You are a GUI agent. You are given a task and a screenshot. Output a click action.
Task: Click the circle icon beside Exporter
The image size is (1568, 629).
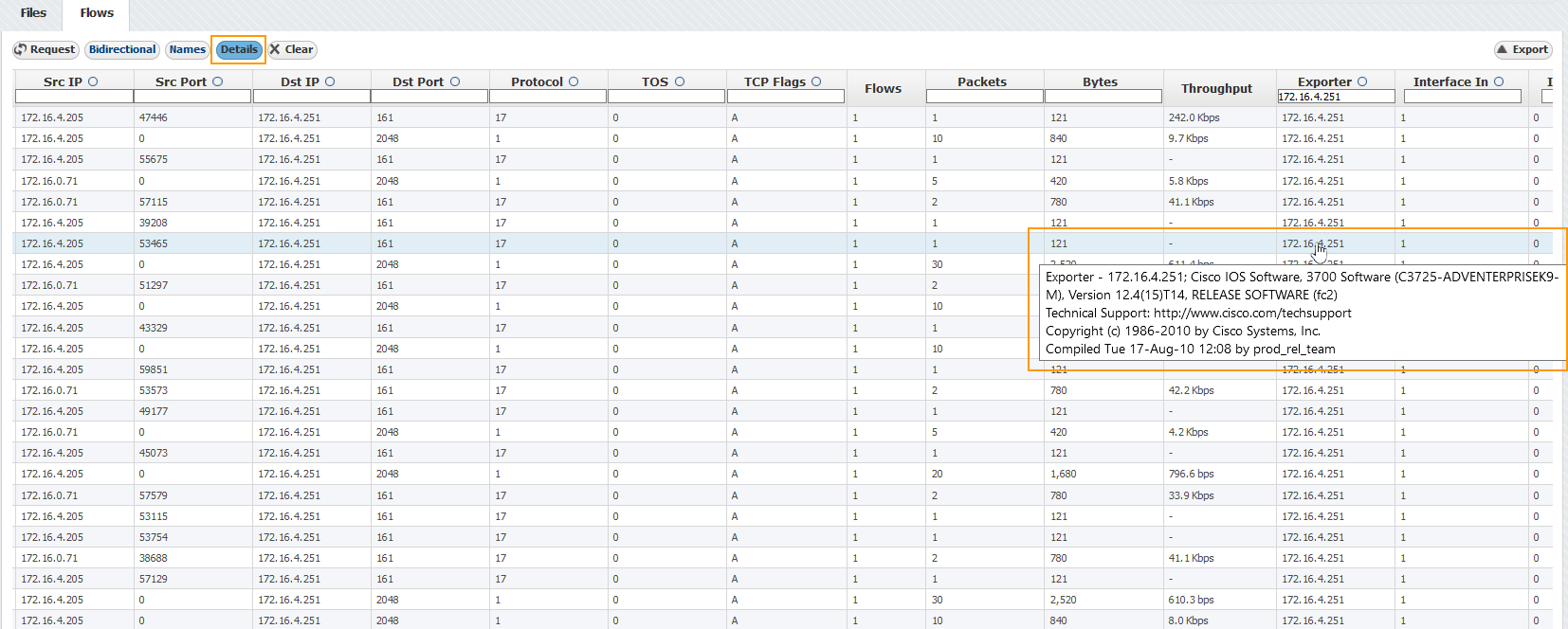(1362, 81)
